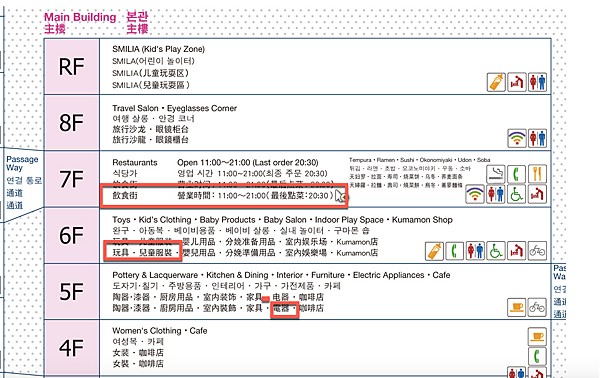Click '여성복 · 카페' Korean text on 4F

tap(138, 342)
